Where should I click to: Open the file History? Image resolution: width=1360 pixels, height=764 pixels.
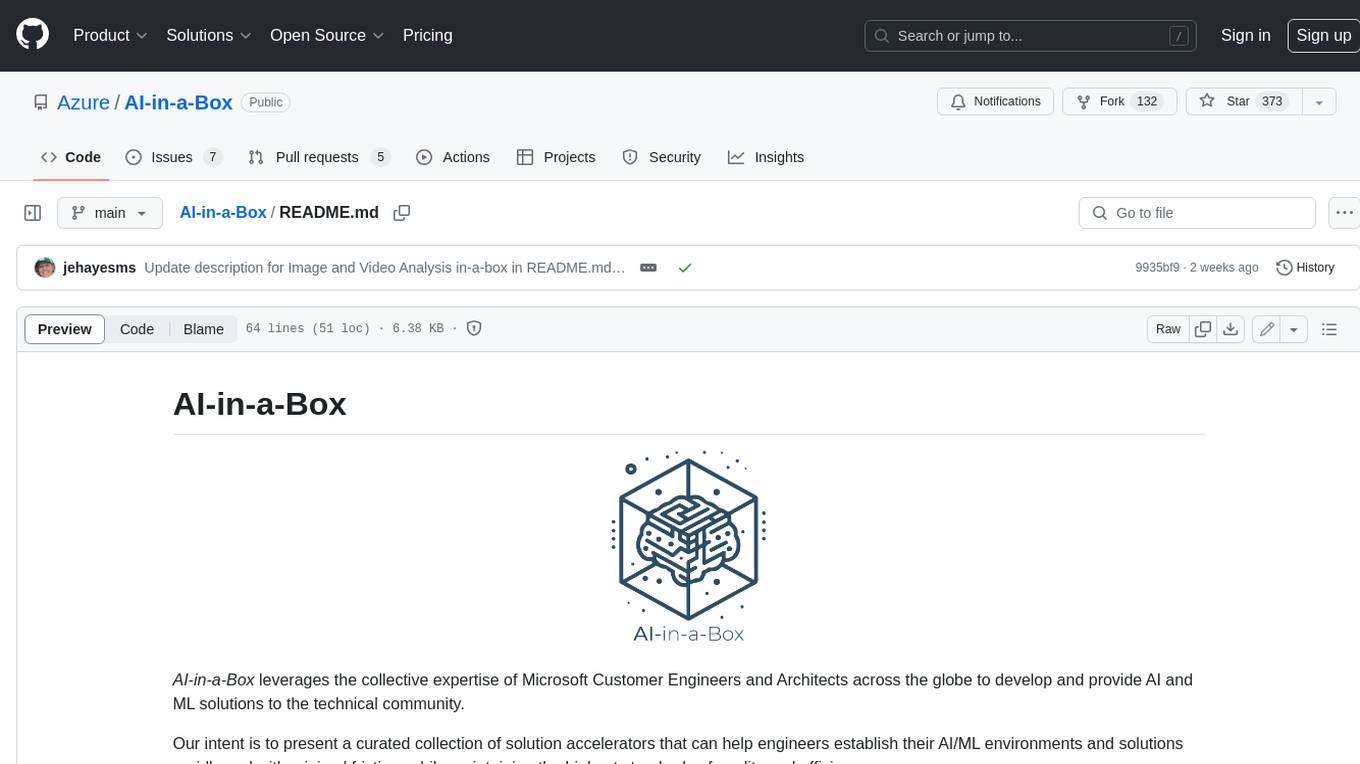click(x=1306, y=267)
